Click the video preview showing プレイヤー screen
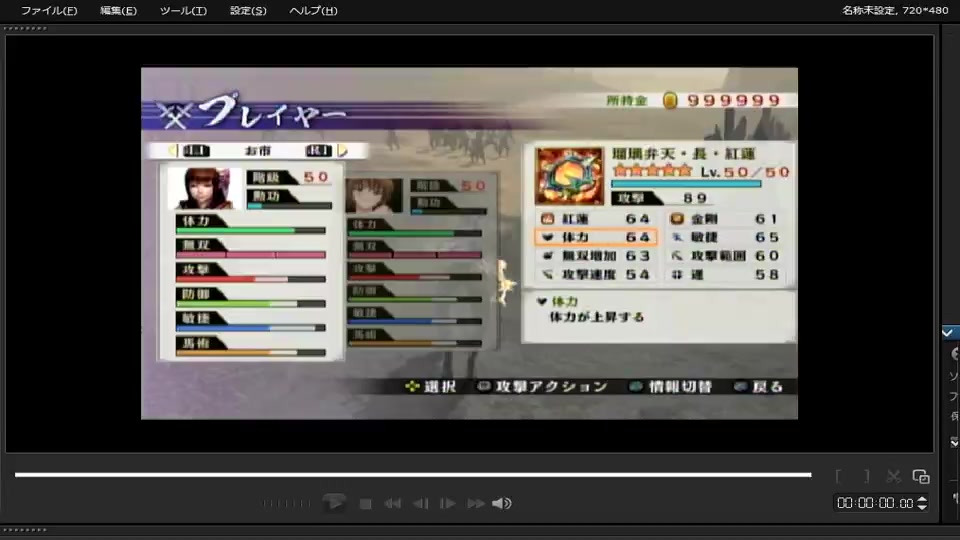 [x=469, y=243]
